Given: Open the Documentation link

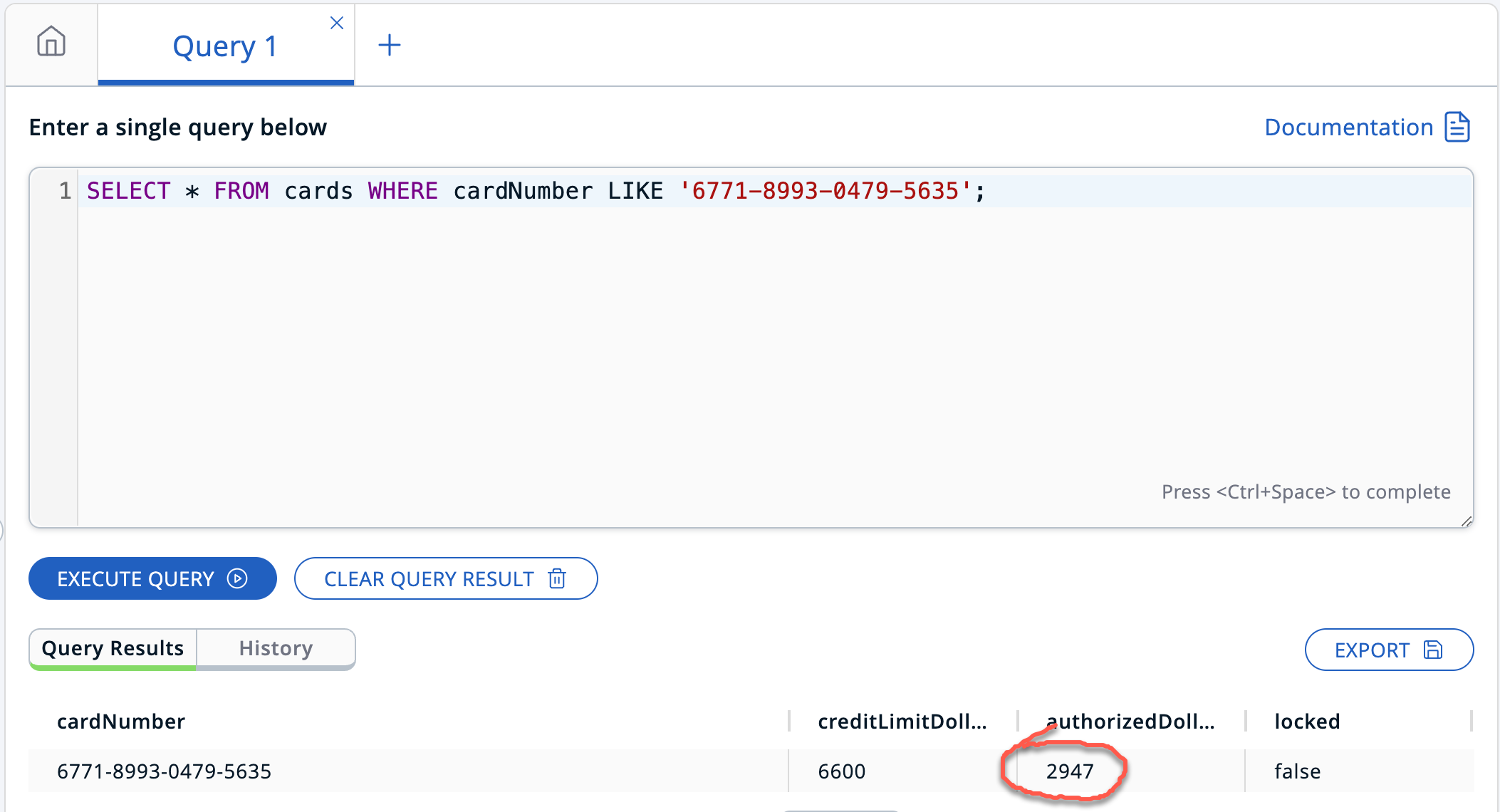Looking at the screenshot, I should coord(1348,127).
